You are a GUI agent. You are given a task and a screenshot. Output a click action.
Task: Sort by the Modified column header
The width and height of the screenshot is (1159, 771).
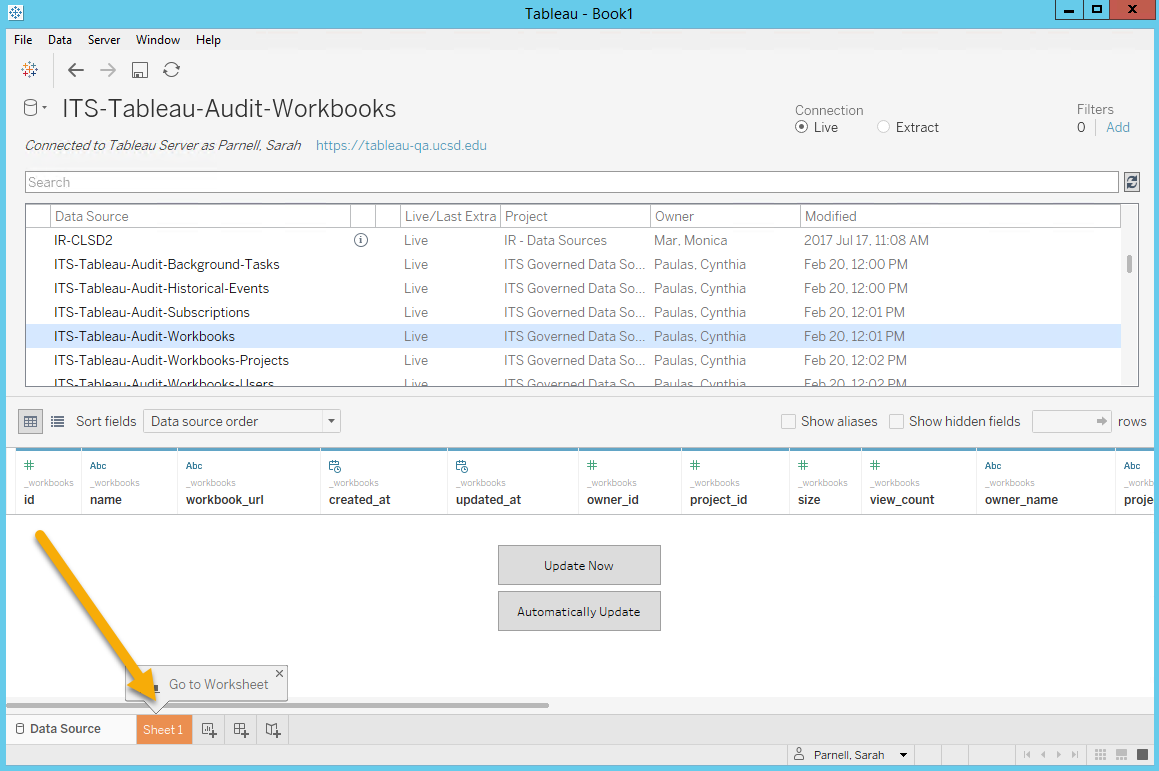(x=960, y=217)
